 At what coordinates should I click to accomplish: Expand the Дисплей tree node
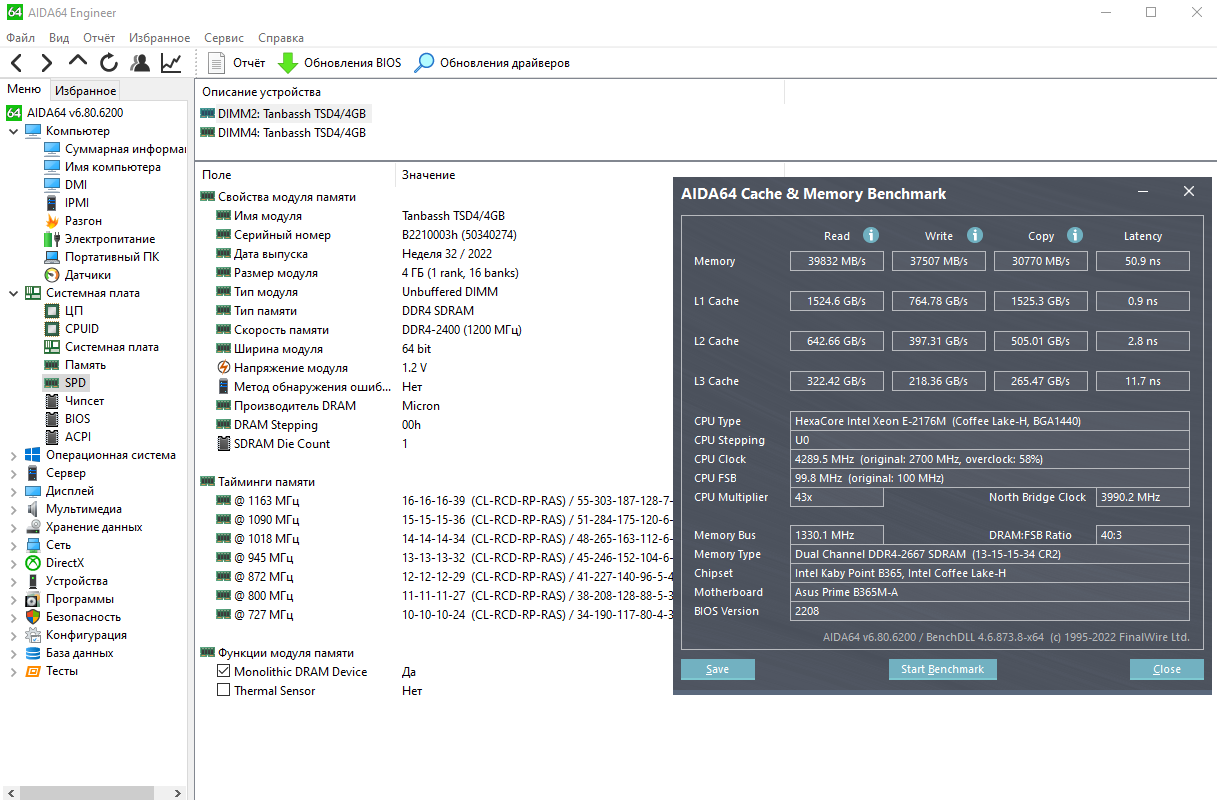tap(13, 491)
